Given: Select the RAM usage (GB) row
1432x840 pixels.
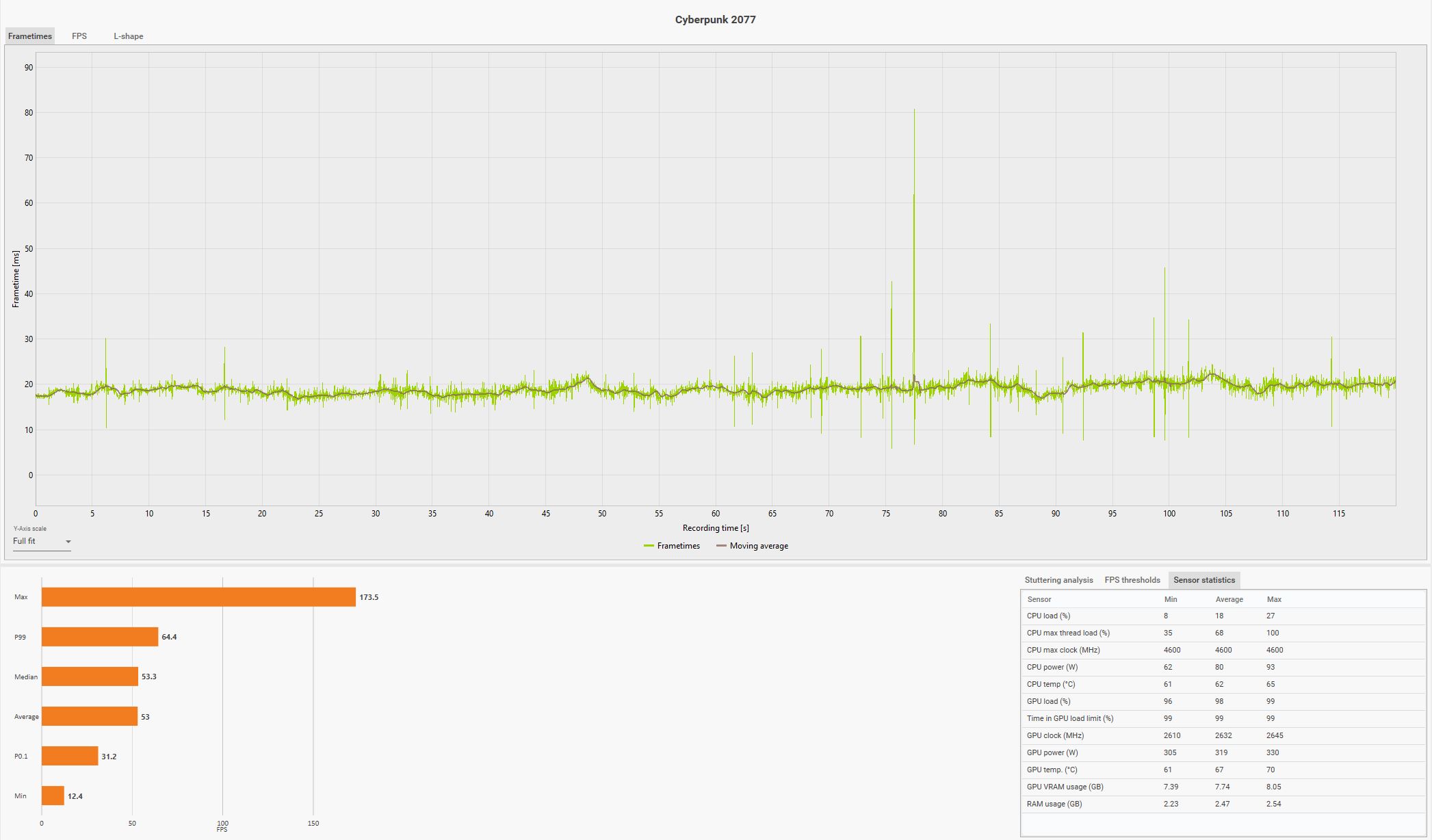Looking at the screenshot, I should coord(1054,804).
